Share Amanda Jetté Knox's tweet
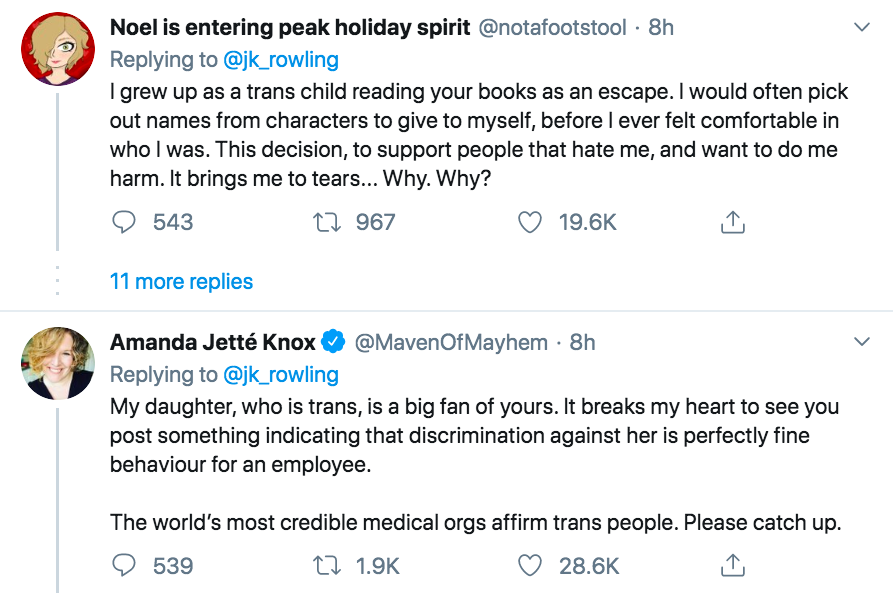 733,566
